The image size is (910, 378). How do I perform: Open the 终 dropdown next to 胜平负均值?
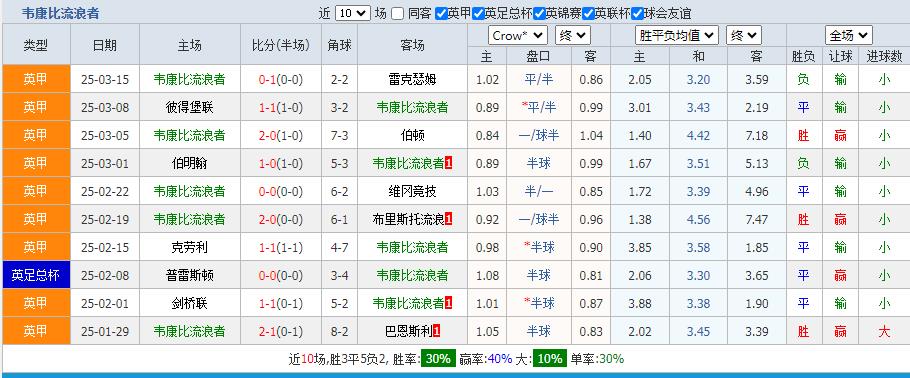743,35
